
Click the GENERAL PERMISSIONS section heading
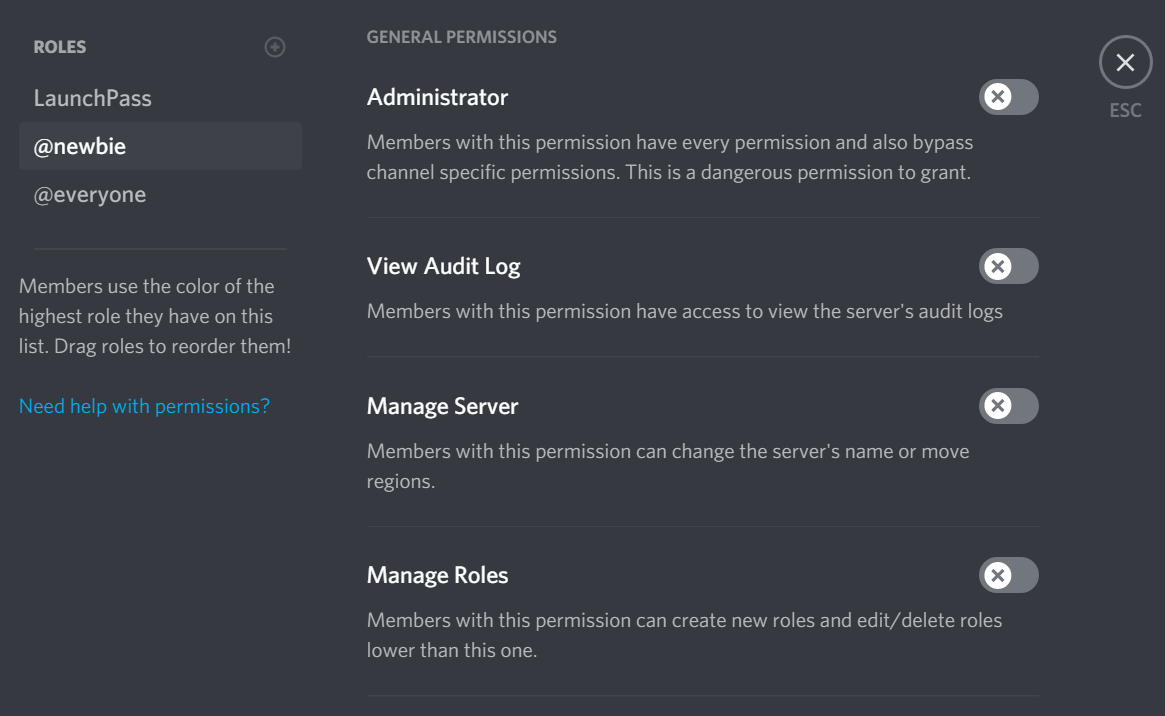click(x=462, y=36)
